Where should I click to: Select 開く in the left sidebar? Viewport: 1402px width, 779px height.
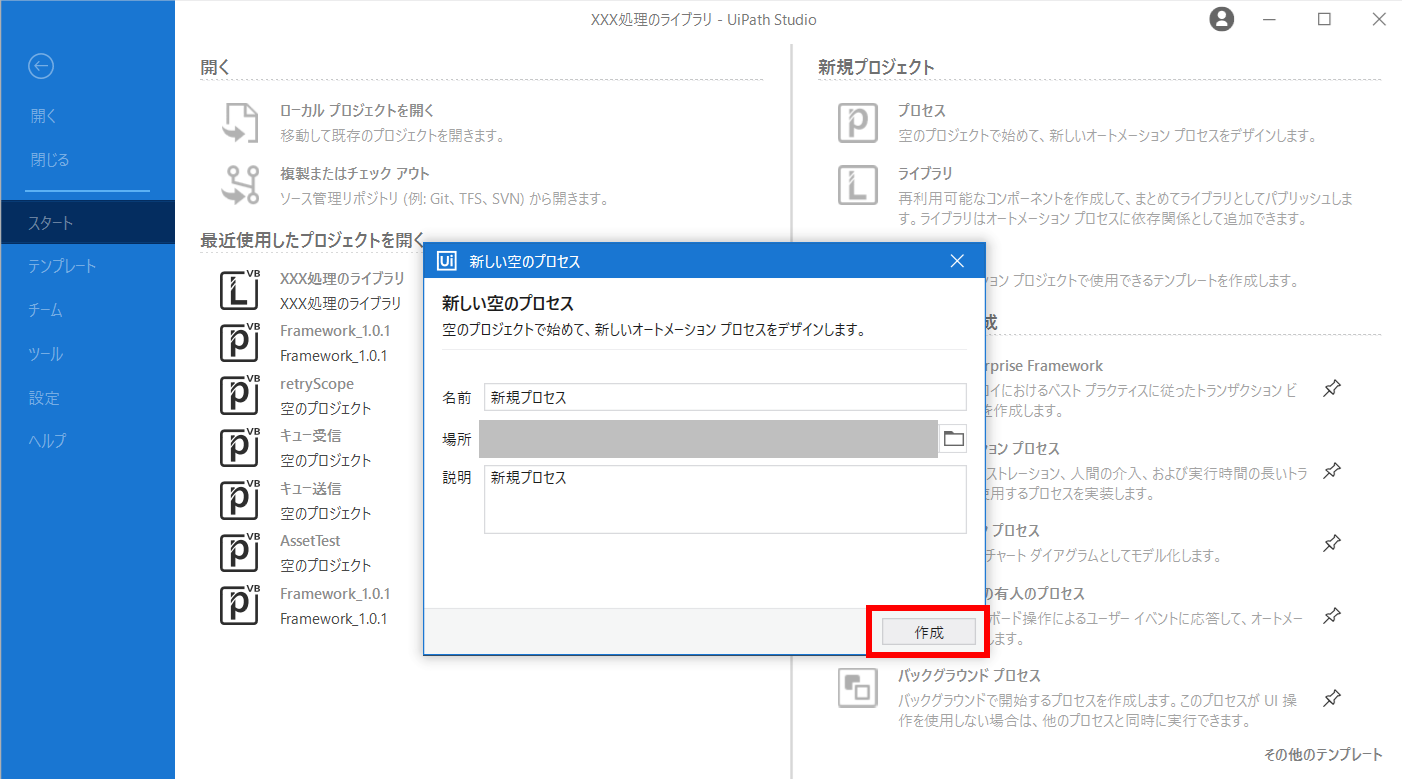[x=44, y=116]
